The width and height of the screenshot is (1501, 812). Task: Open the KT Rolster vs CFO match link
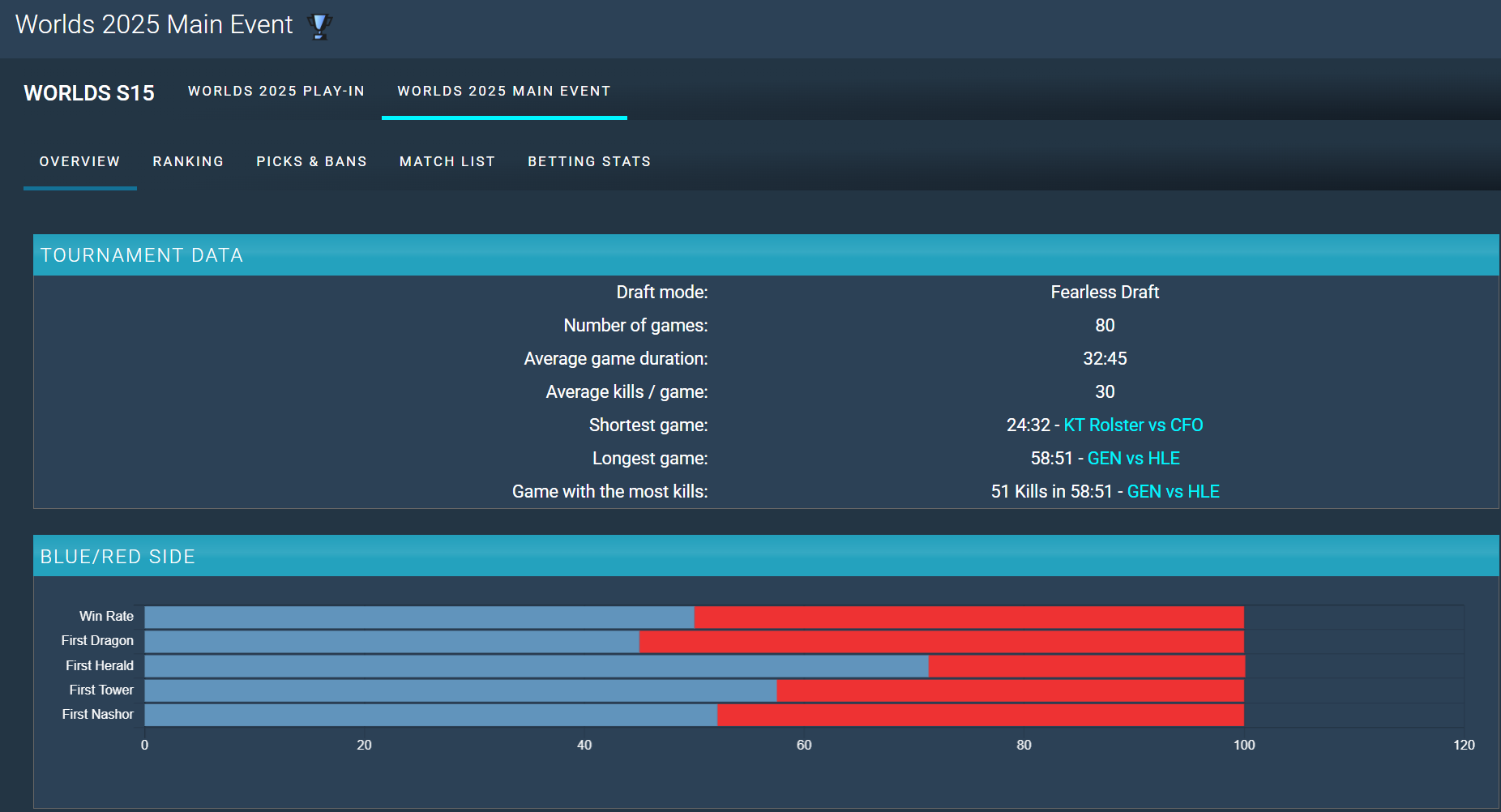click(1132, 425)
